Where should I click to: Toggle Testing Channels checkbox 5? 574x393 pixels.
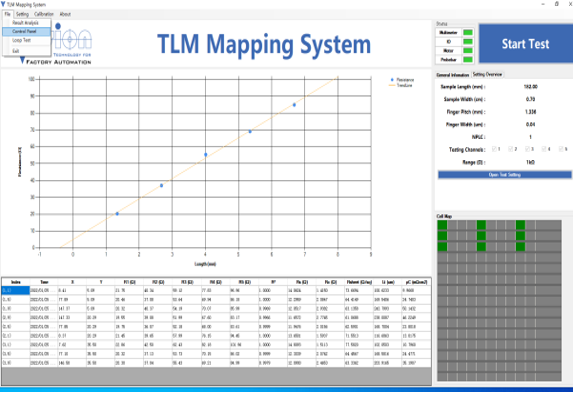tap(561, 149)
